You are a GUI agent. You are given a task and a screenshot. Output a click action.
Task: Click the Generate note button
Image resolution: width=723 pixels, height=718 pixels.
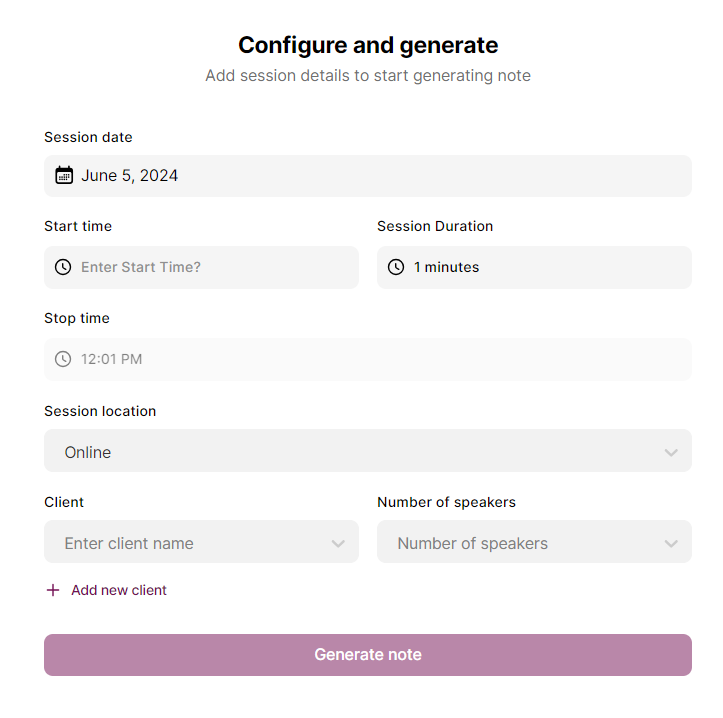(x=368, y=655)
